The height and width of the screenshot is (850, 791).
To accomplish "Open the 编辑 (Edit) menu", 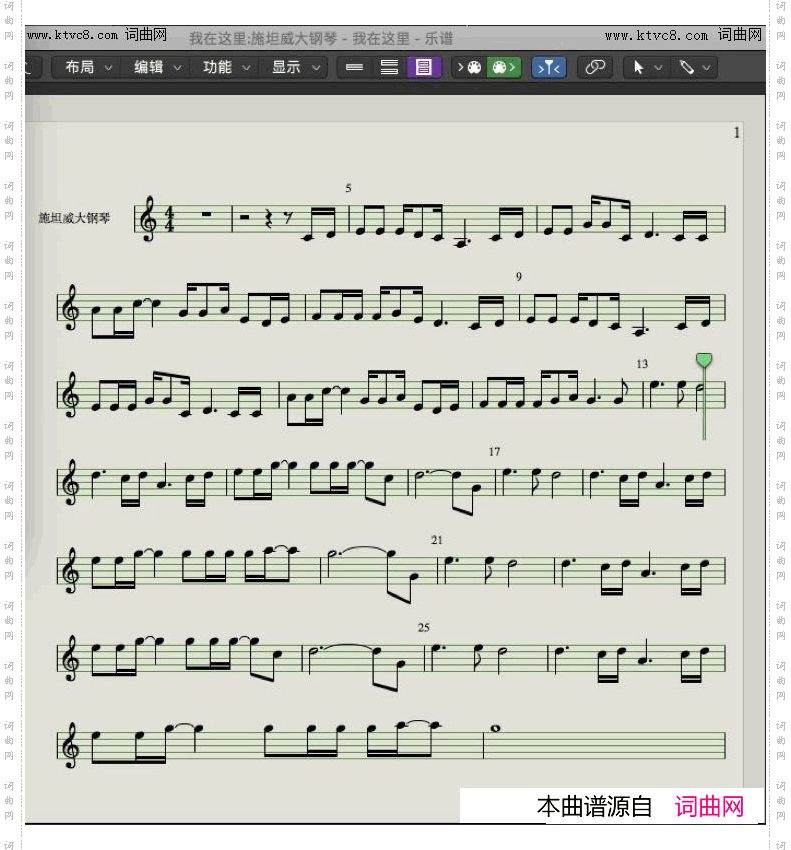I will click(x=148, y=67).
